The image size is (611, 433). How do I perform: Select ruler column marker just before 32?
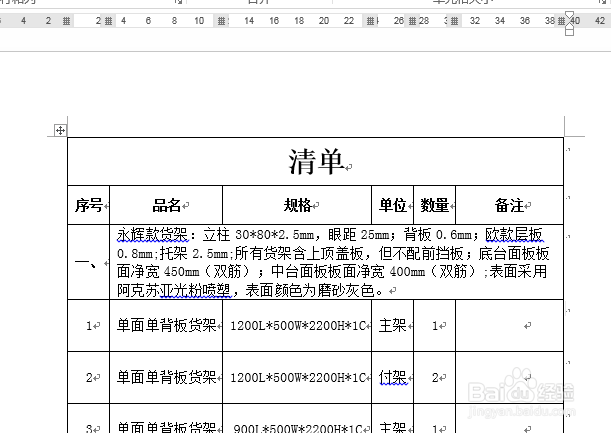[454, 21]
